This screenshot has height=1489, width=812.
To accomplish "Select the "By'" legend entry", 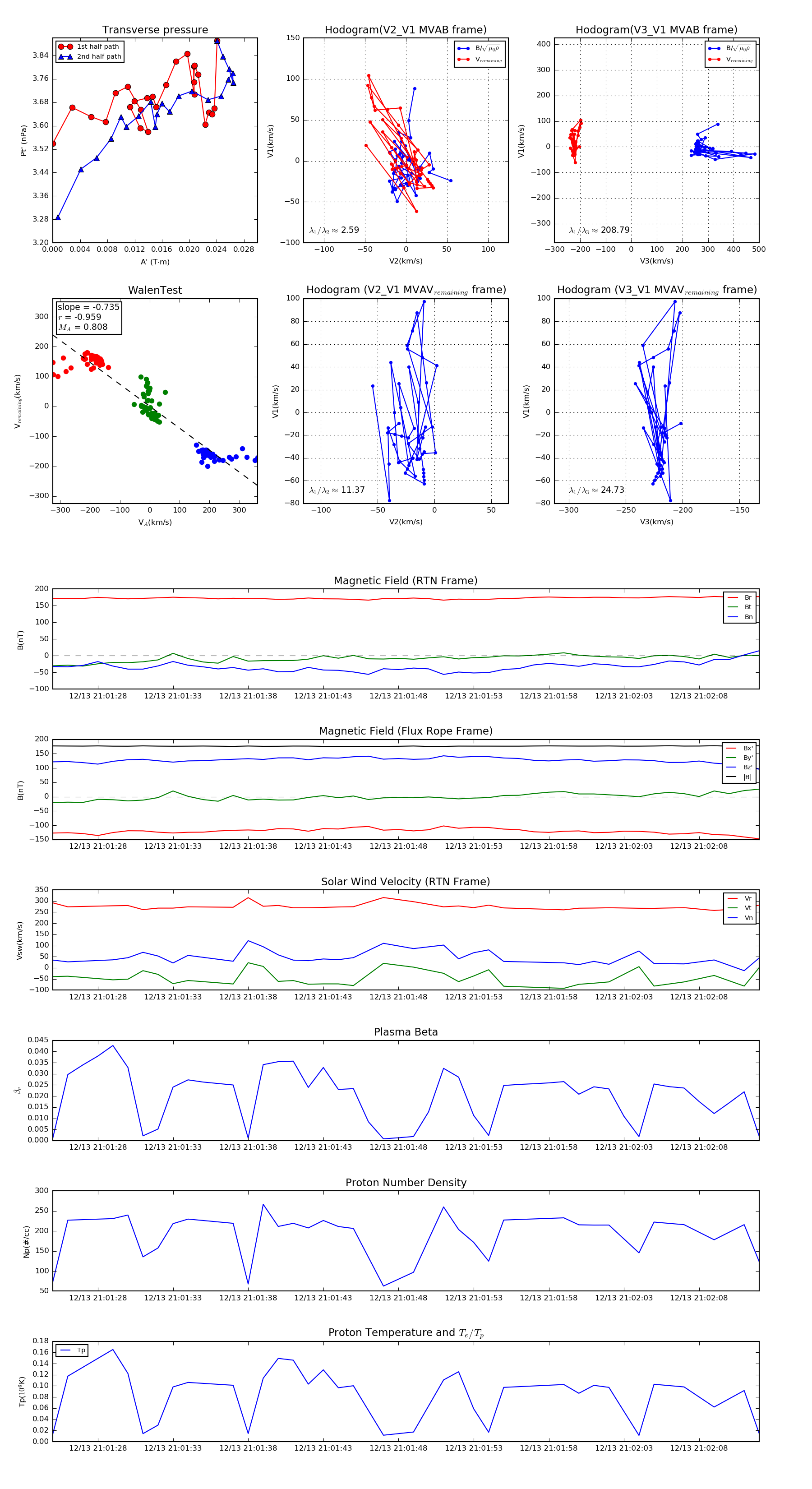I will [x=740, y=758].
